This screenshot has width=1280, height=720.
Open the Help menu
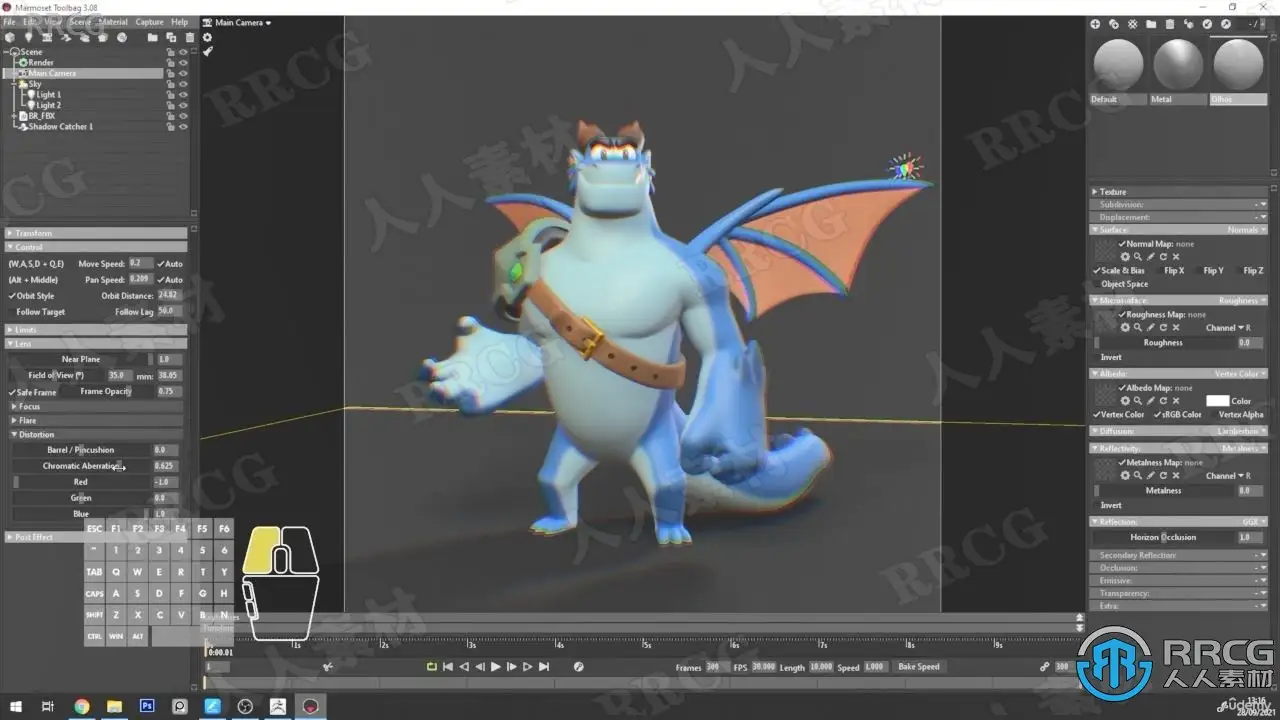point(179,22)
